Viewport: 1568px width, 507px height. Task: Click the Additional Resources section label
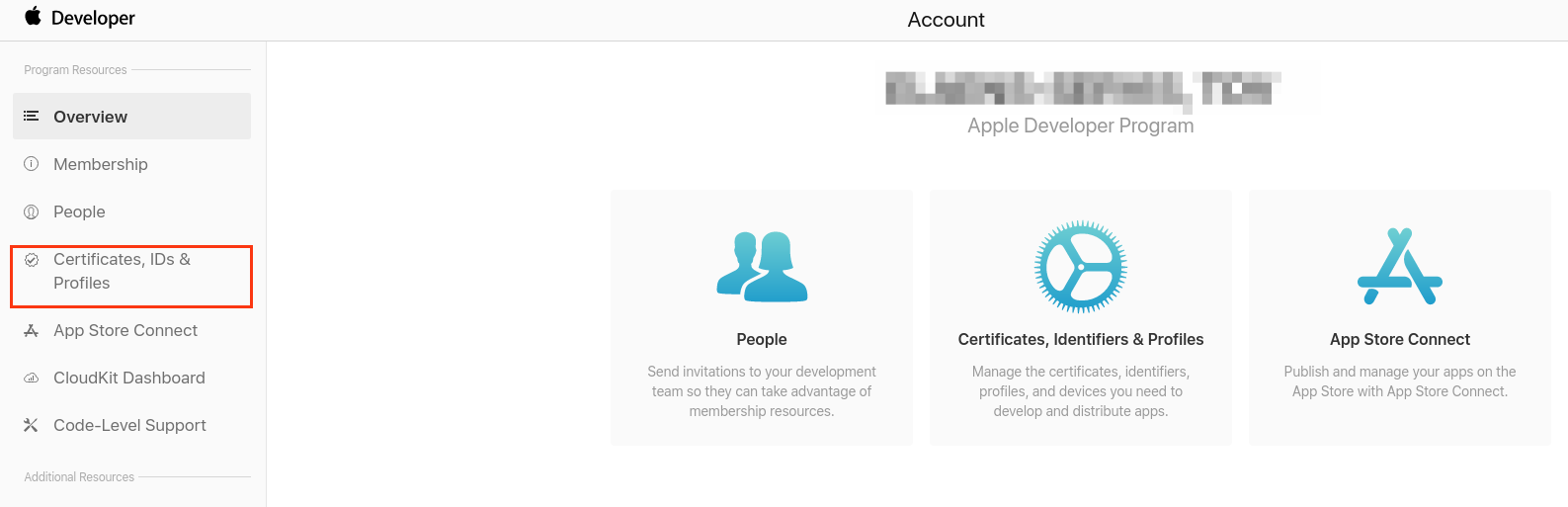click(79, 477)
